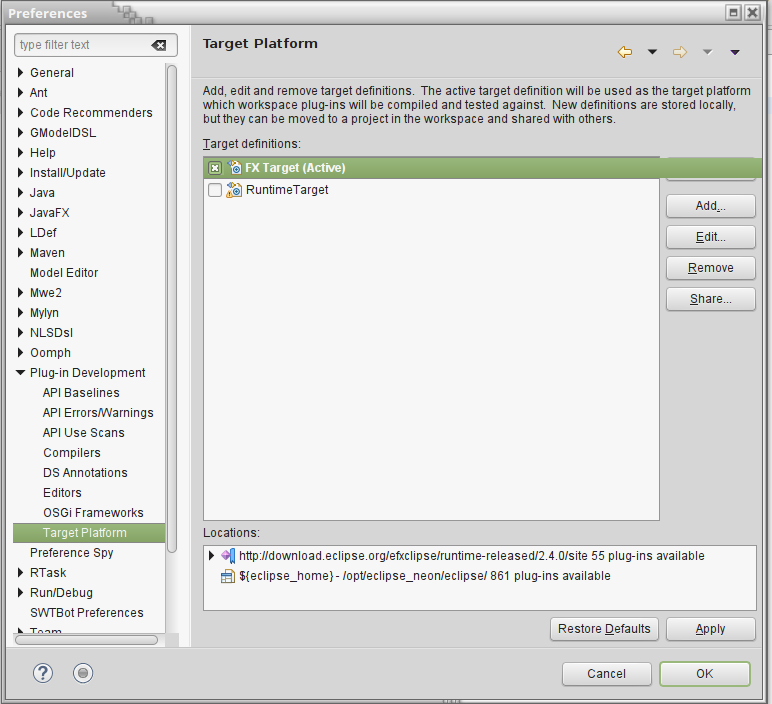Click the preference tree horizontal scrollbar
The width and height of the screenshot is (772, 704).
tap(87, 640)
